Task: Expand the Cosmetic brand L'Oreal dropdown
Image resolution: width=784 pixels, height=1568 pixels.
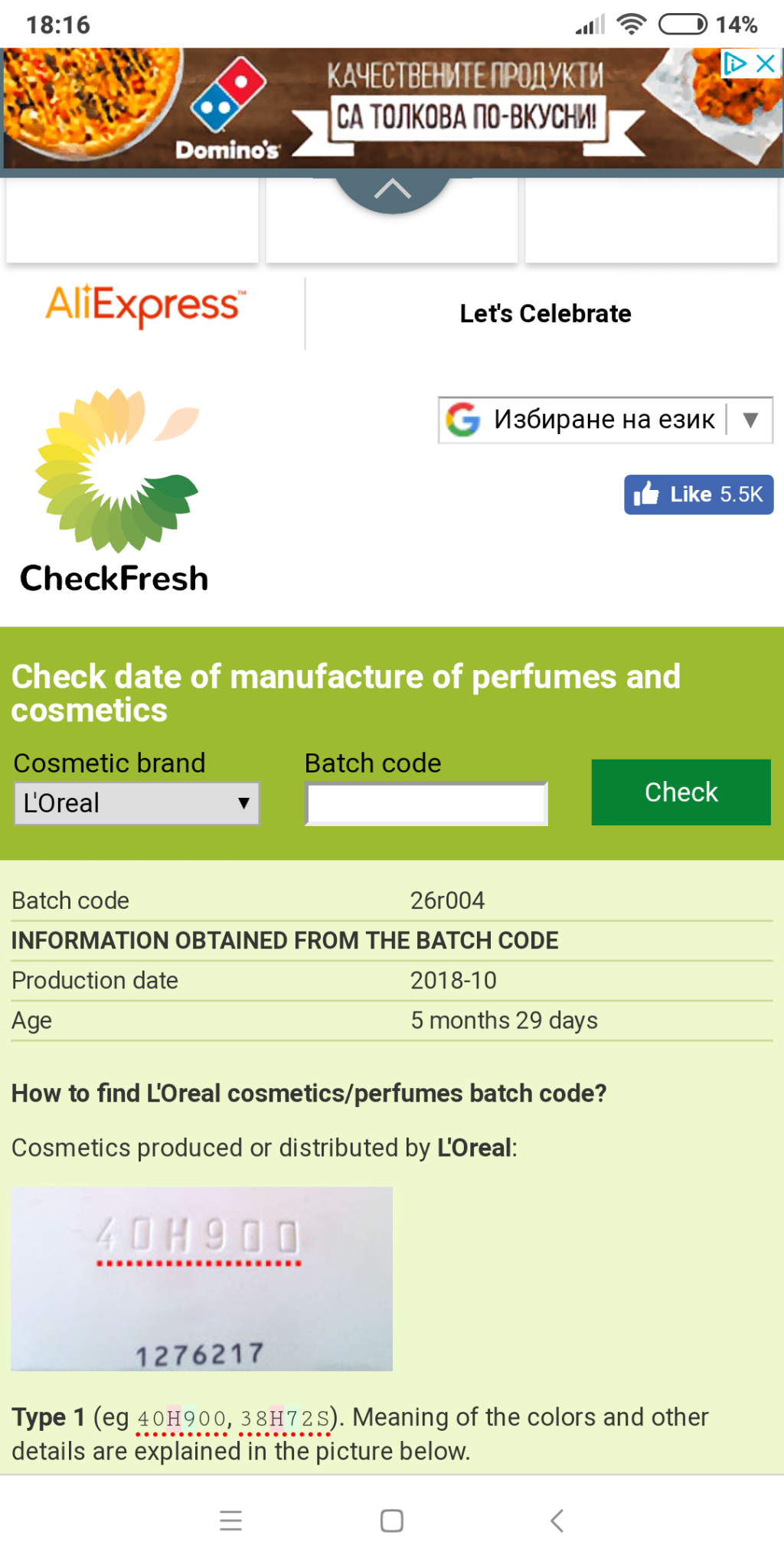Action: pos(137,804)
